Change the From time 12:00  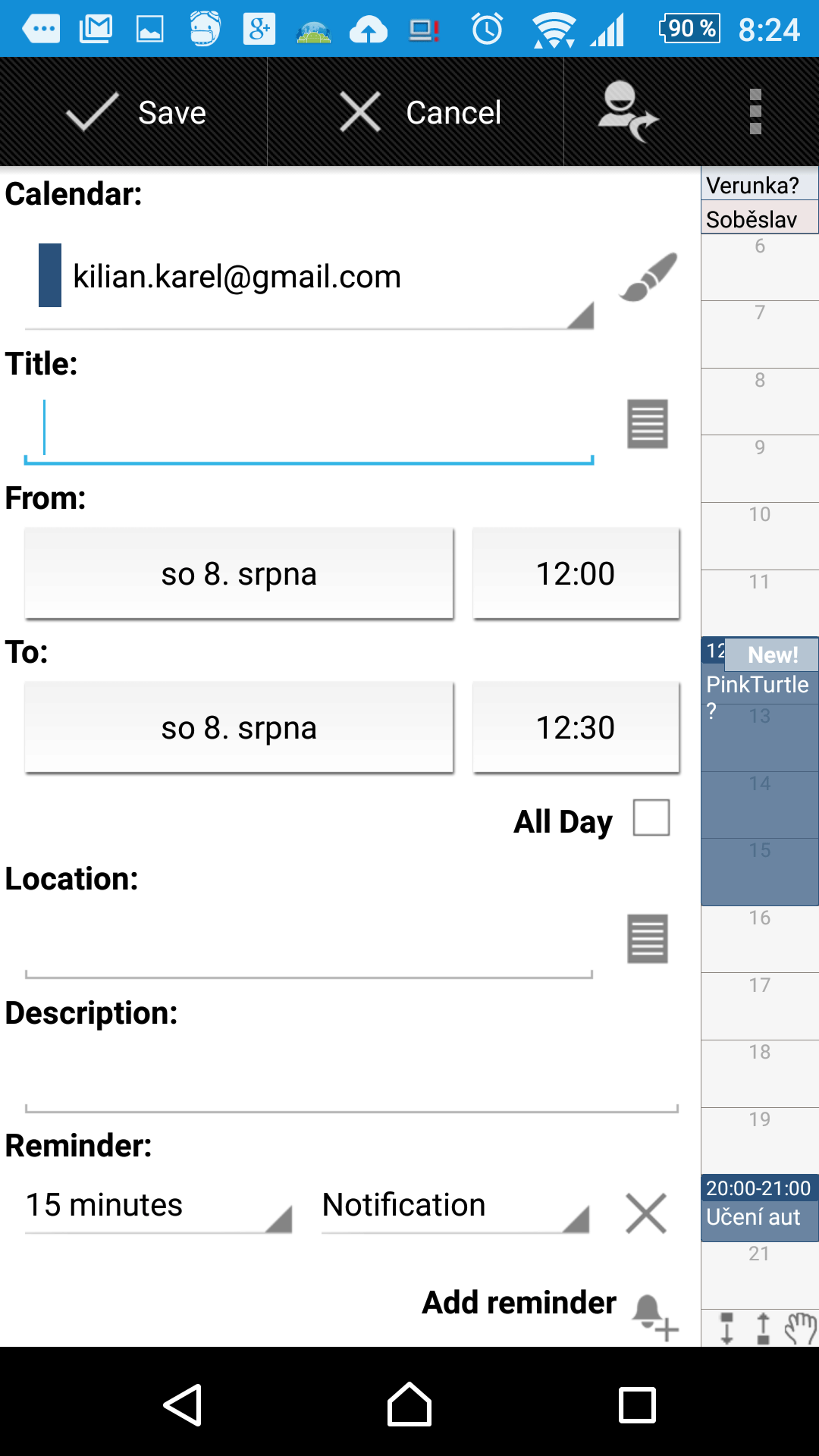[x=576, y=574]
